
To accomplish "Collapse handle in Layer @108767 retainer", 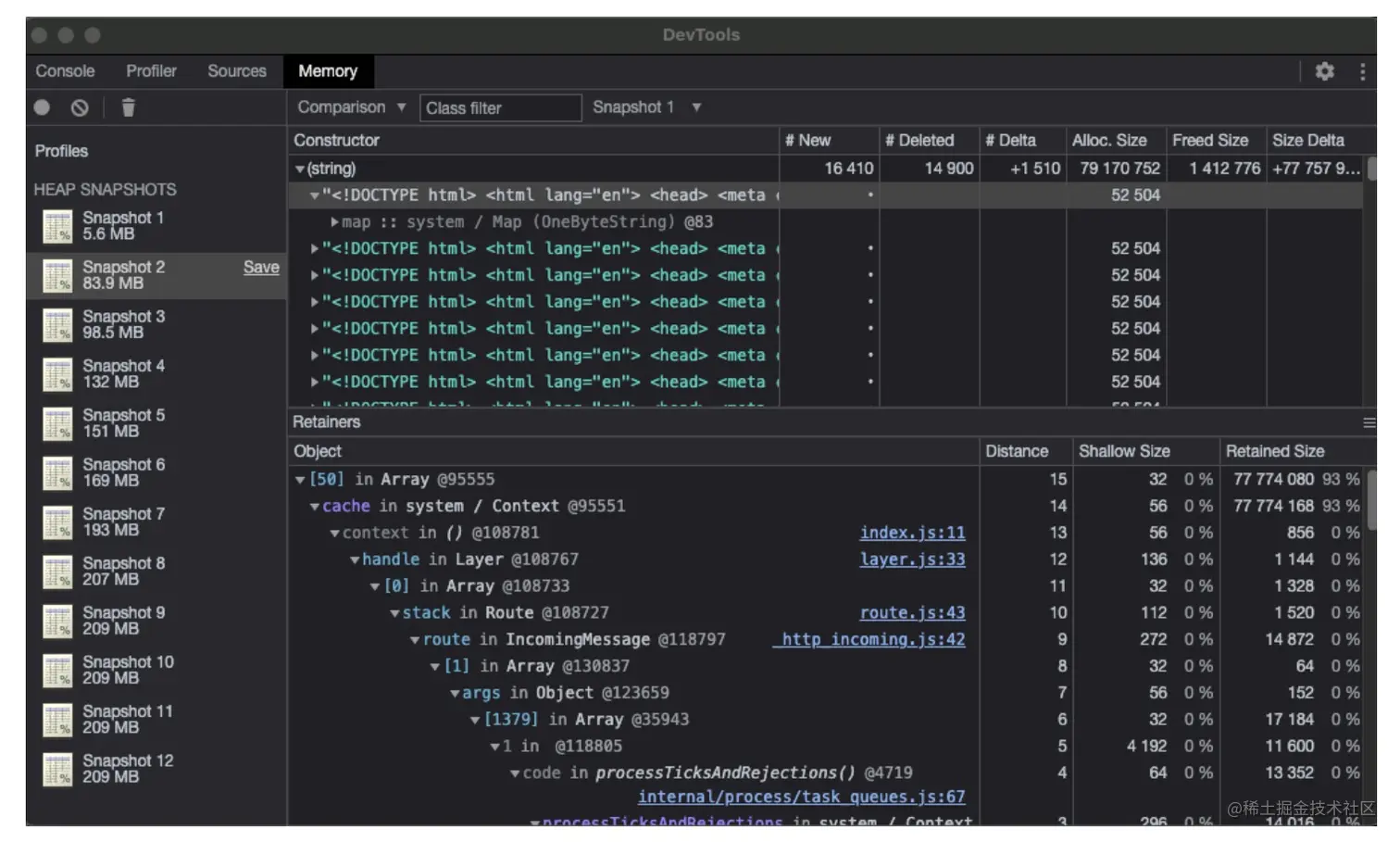I will coord(355,560).
